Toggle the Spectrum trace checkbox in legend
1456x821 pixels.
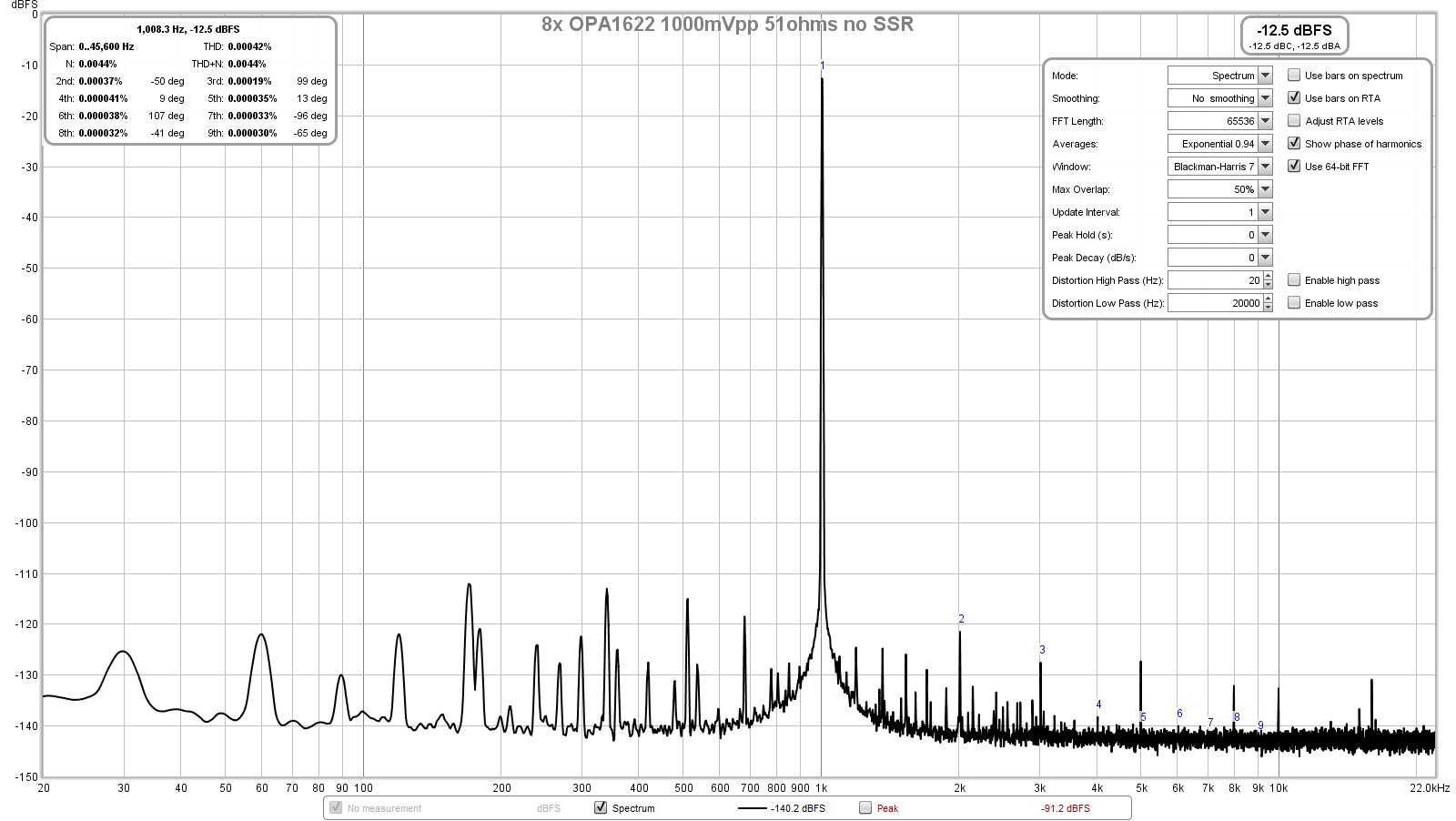point(601,808)
